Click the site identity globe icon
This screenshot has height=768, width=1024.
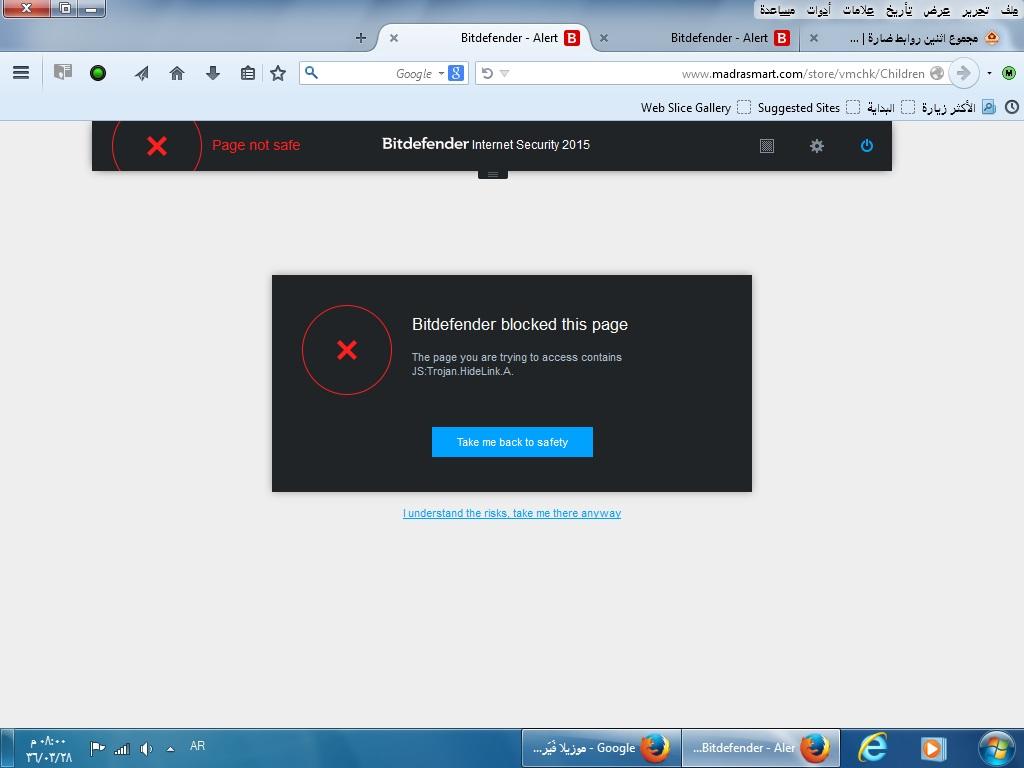pyautogui.click(x=936, y=73)
